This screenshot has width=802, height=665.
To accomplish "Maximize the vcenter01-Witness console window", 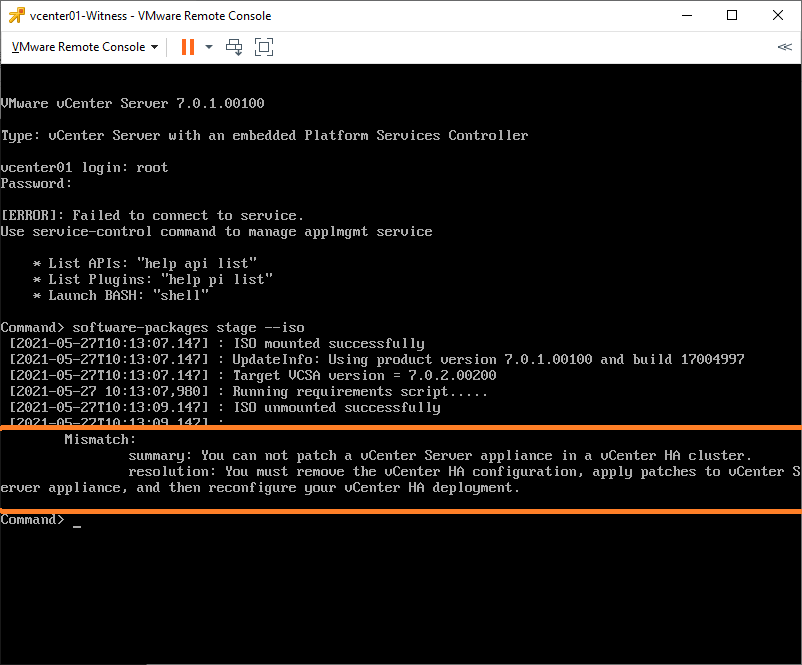I will (x=732, y=15).
